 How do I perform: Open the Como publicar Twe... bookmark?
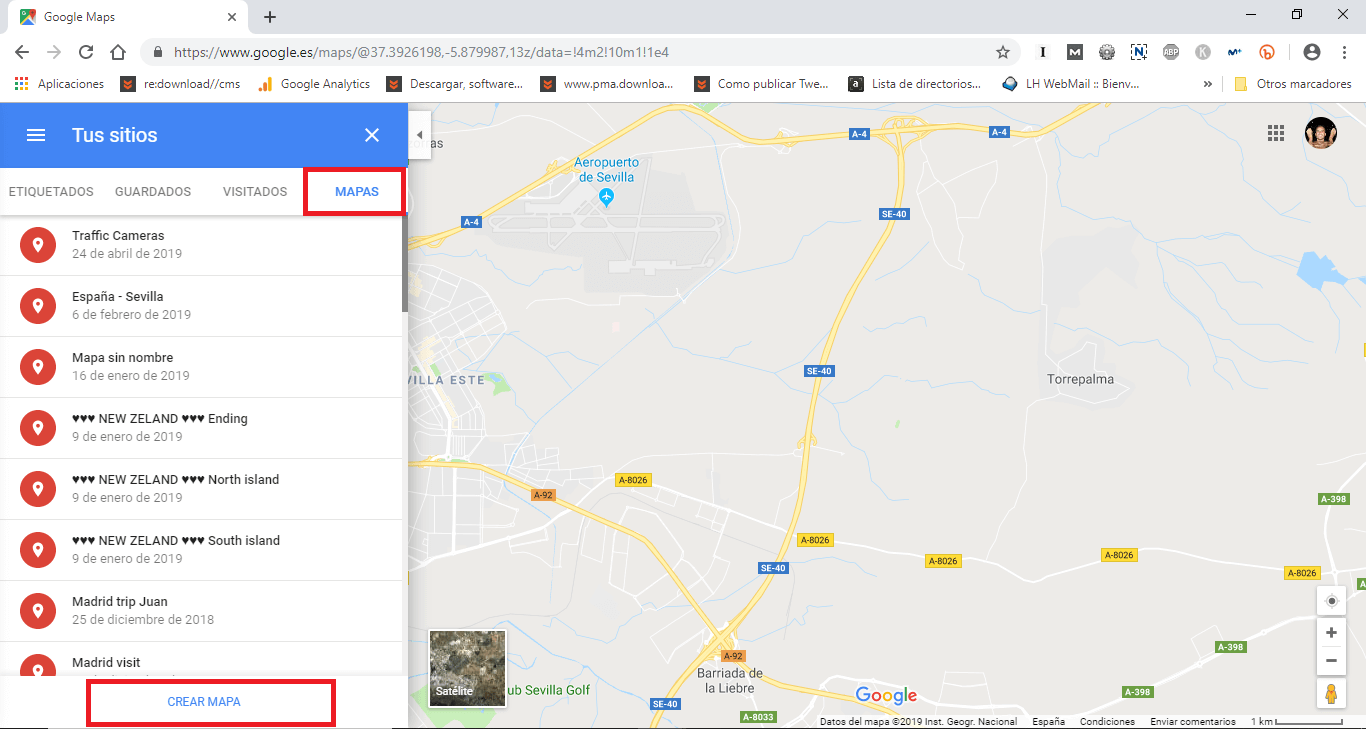[x=762, y=84]
